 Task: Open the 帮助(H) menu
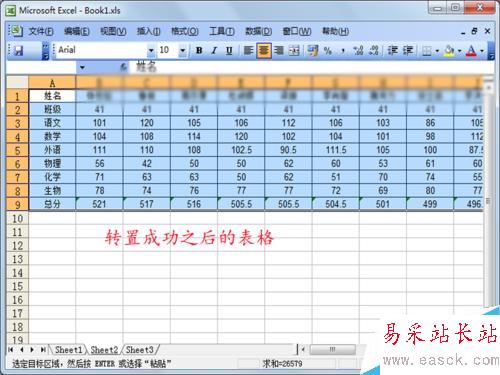[335, 31]
